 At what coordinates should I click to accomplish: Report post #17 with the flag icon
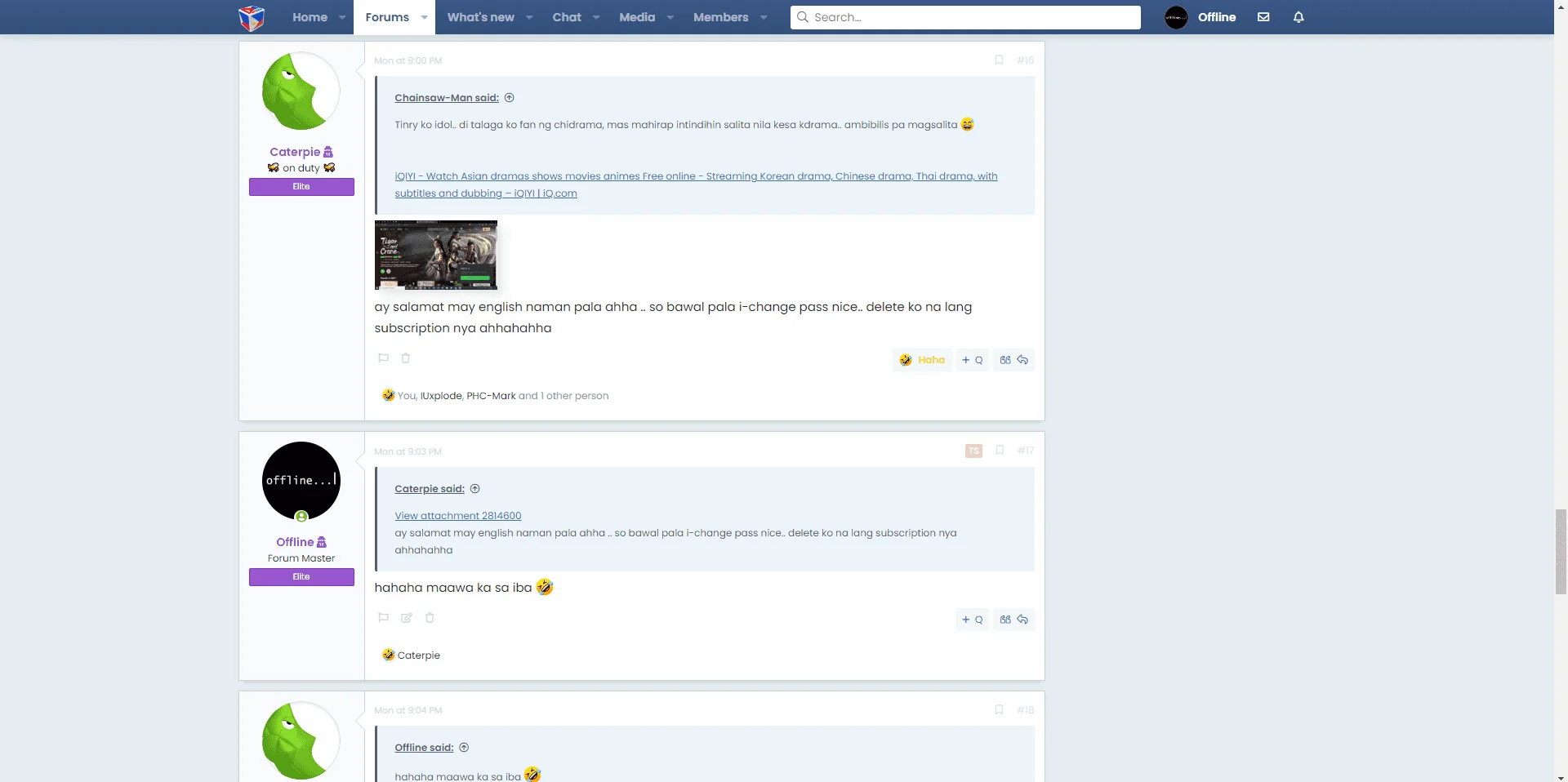point(383,618)
